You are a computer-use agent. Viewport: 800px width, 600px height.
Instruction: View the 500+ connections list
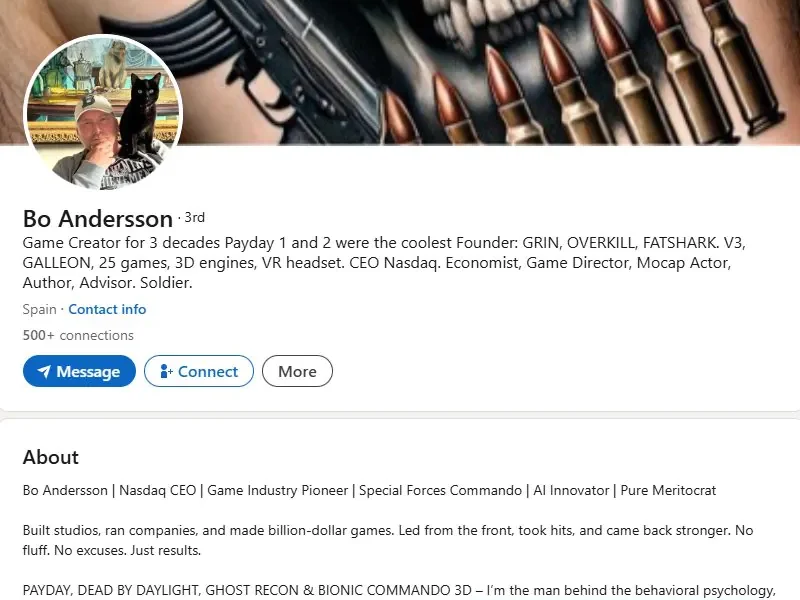[78, 335]
